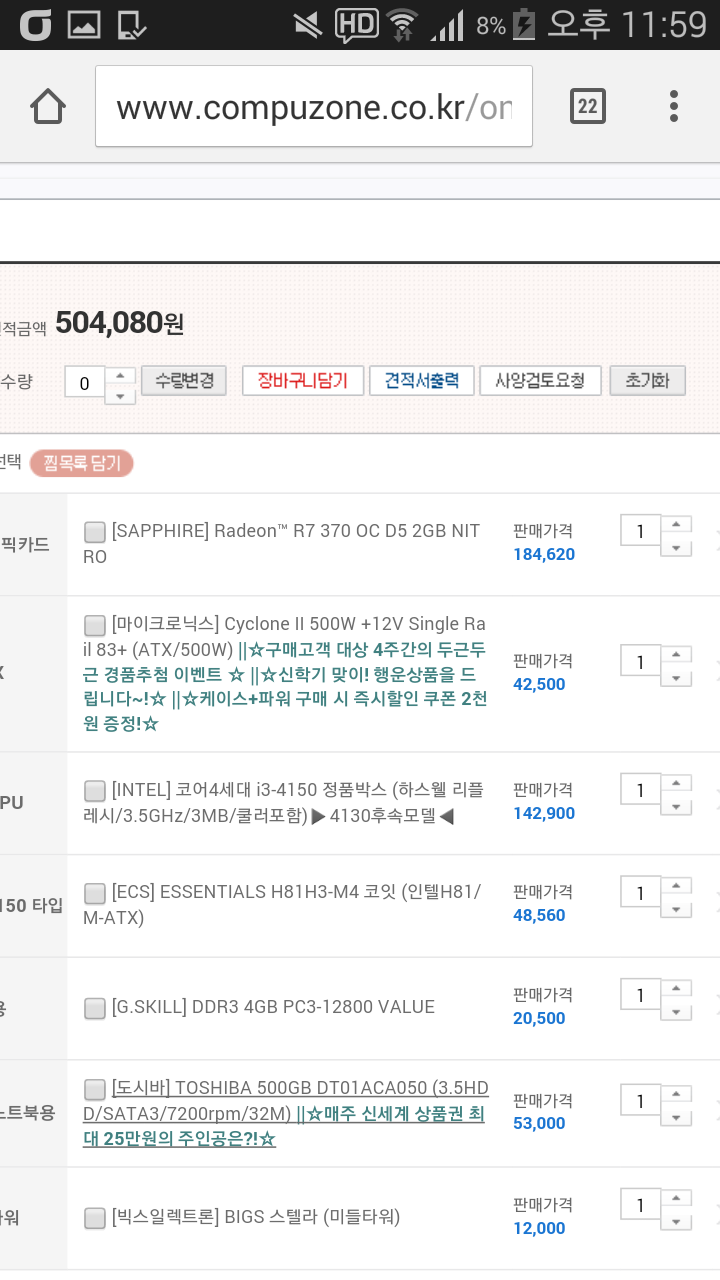Increase quantity for Cyclone II 500W
720x1280 pixels.
pos(677,653)
